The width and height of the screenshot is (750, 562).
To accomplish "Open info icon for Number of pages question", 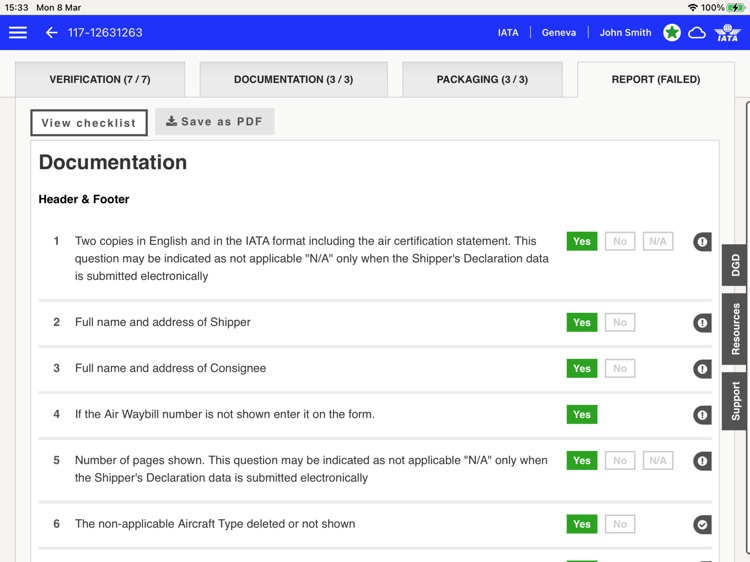I will point(702,461).
